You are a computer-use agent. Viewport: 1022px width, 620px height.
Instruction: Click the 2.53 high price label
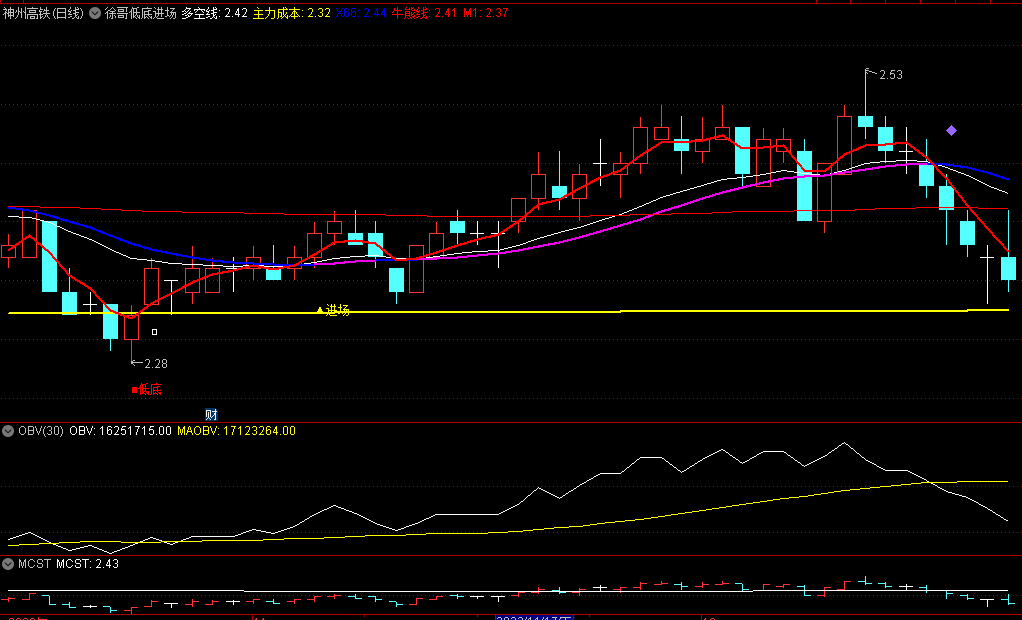pos(891,75)
